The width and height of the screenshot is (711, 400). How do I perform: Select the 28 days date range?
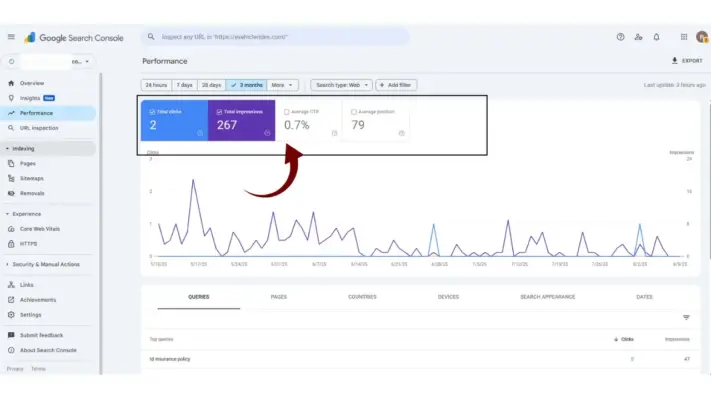click(x=211, y=85)
